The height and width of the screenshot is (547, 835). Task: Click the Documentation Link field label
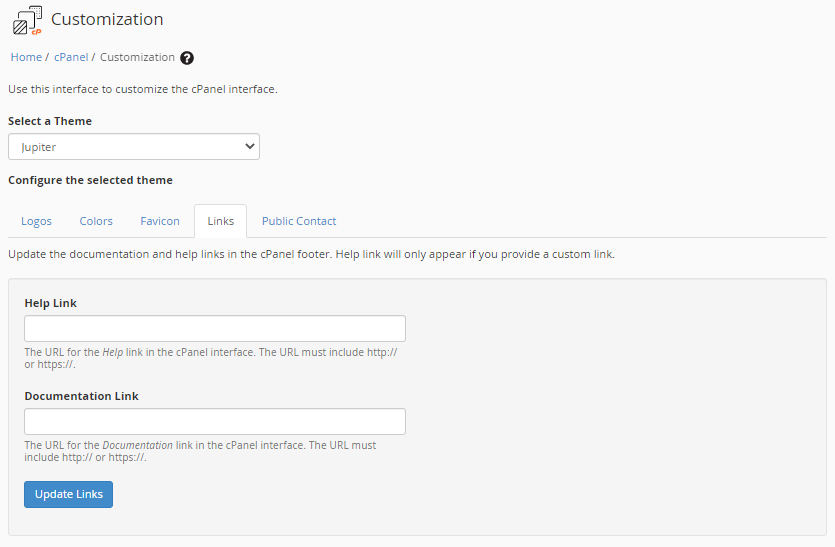click(x=82, y=396)
